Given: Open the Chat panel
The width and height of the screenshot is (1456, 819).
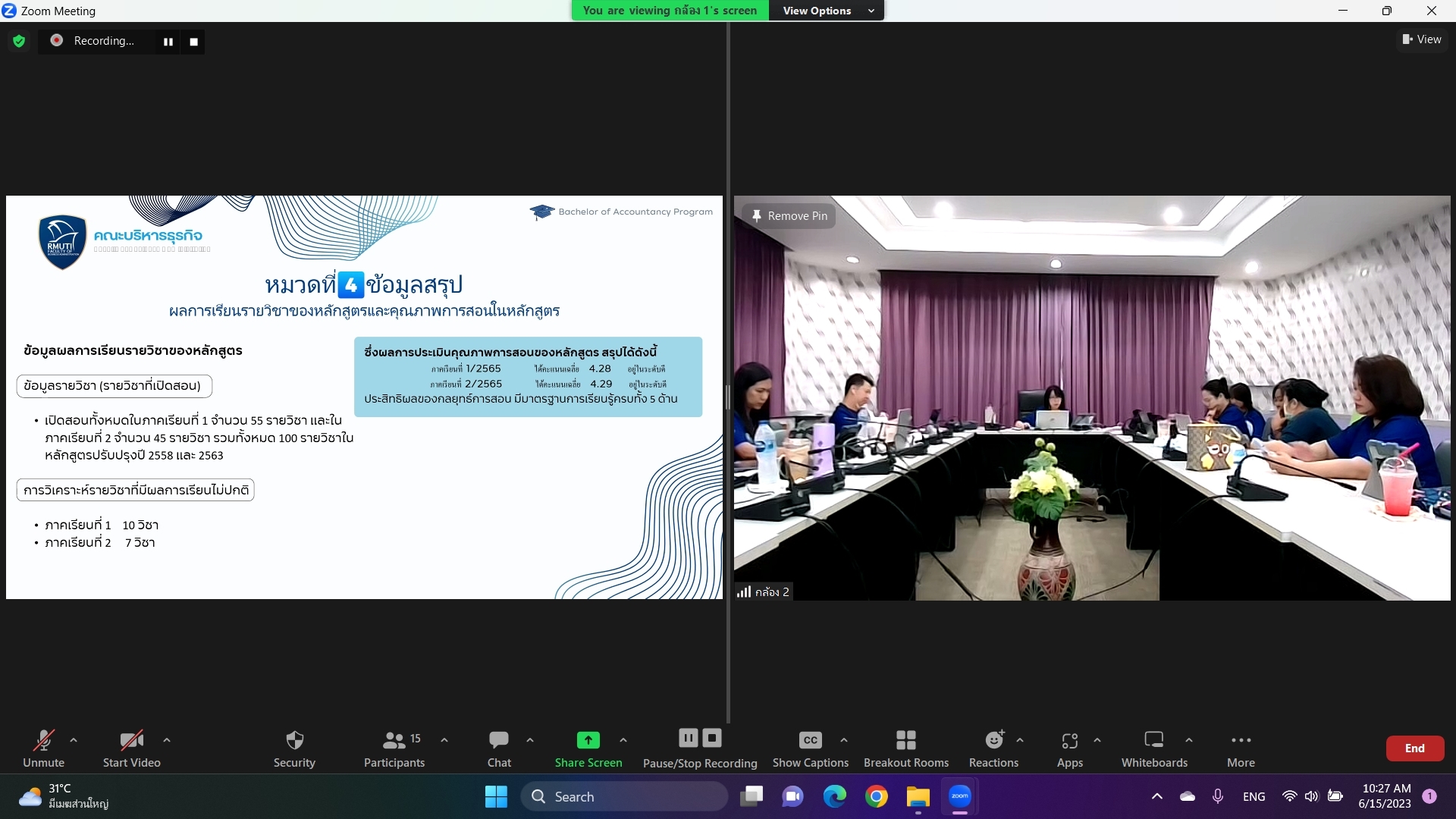Looking at the screenshot, I should tap(499, 748).
